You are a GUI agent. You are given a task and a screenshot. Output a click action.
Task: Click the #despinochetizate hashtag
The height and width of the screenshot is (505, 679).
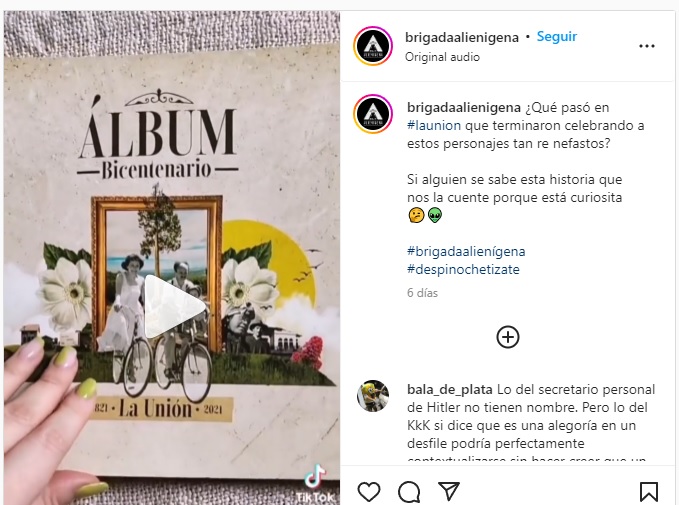coord(463,269)
